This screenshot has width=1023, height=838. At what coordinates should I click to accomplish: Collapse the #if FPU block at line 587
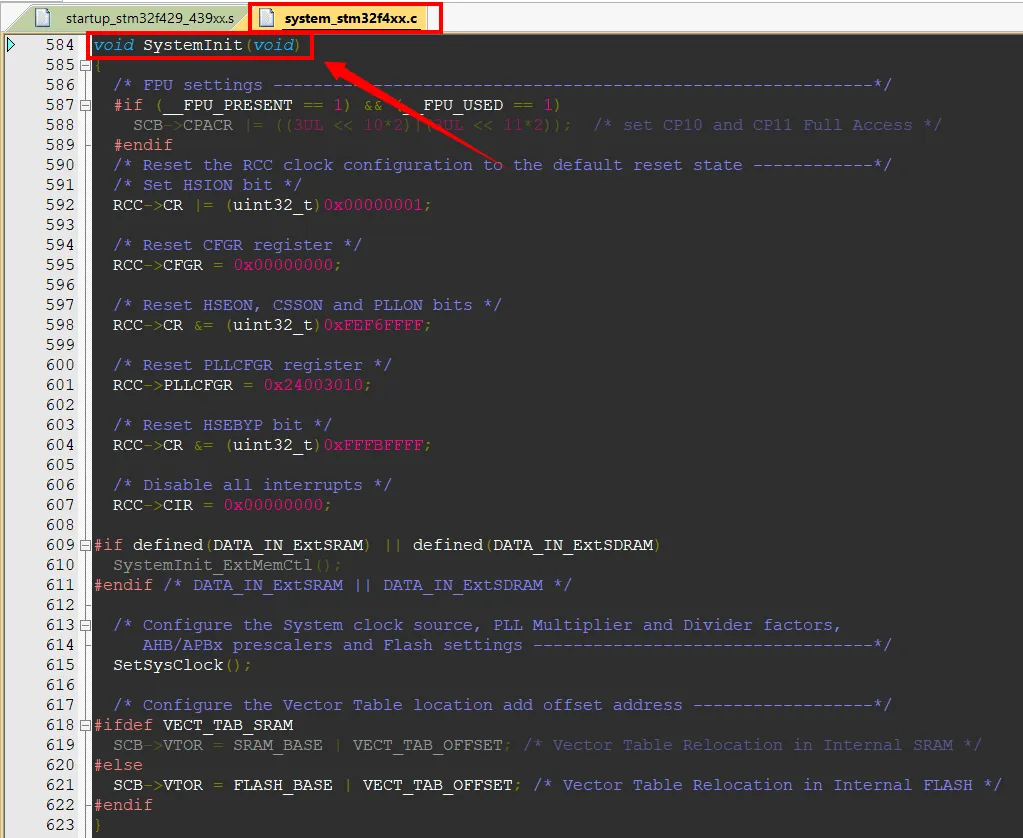point(85,105)
